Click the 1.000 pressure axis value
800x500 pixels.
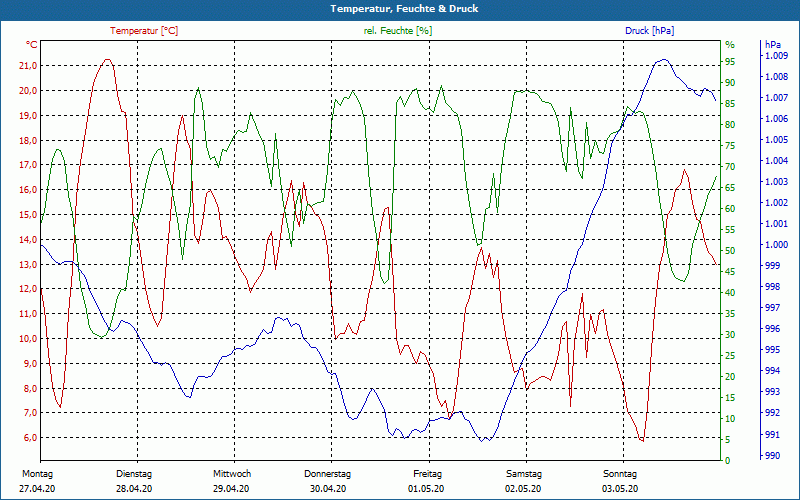(x=776, y=245)
